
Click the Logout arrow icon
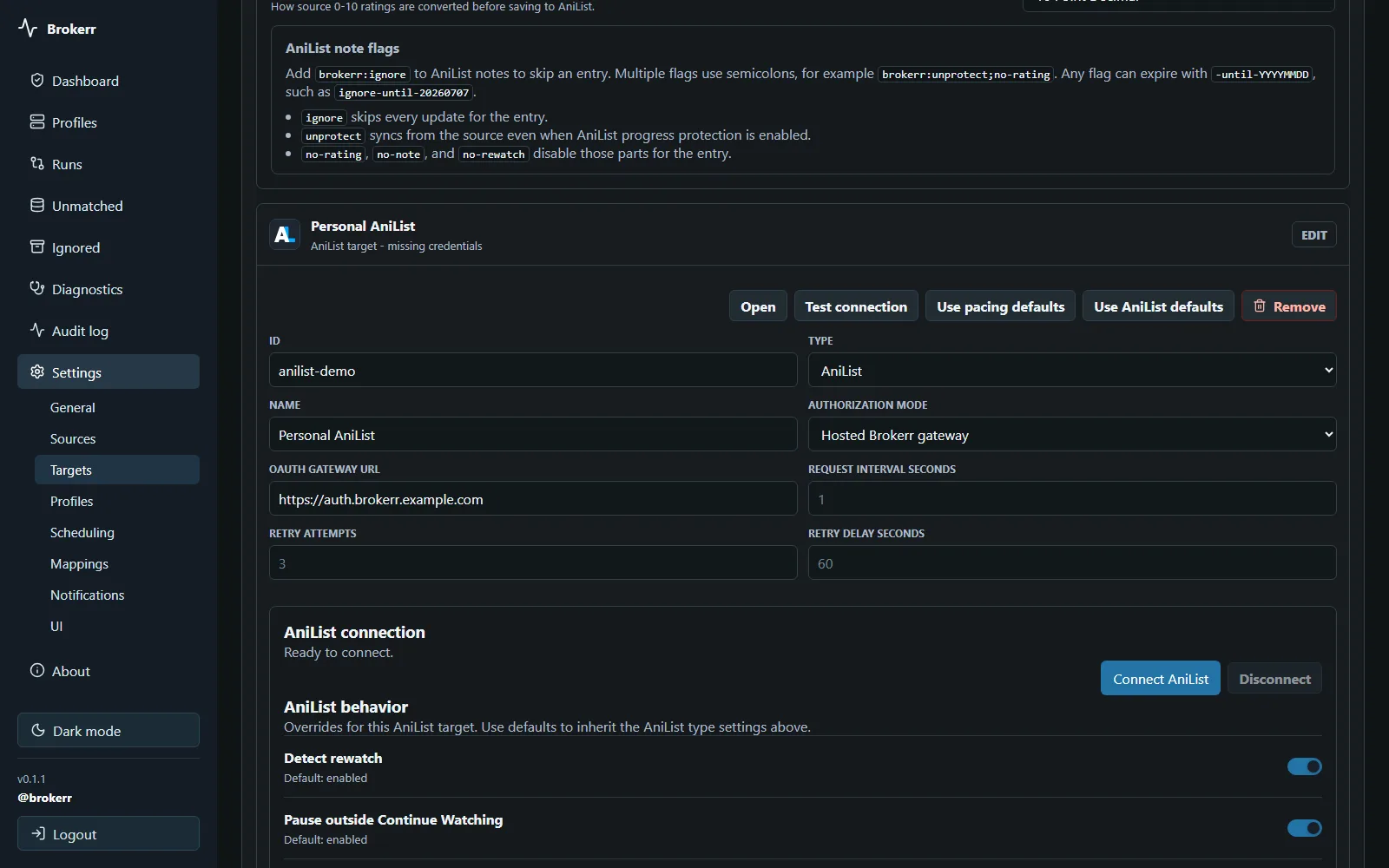click(38, 833)
